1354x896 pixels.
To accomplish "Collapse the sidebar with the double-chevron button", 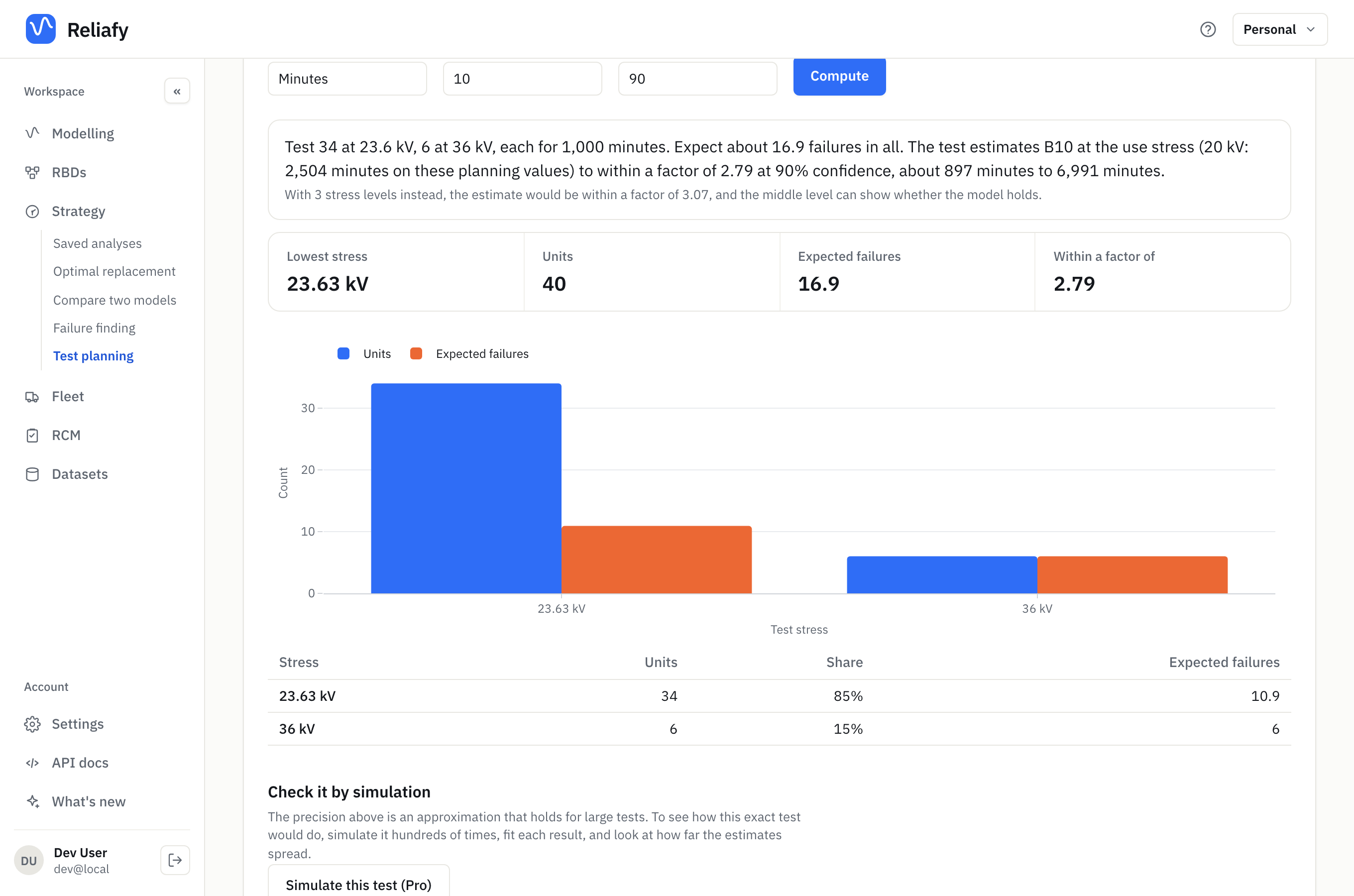I will click(177, 92).
